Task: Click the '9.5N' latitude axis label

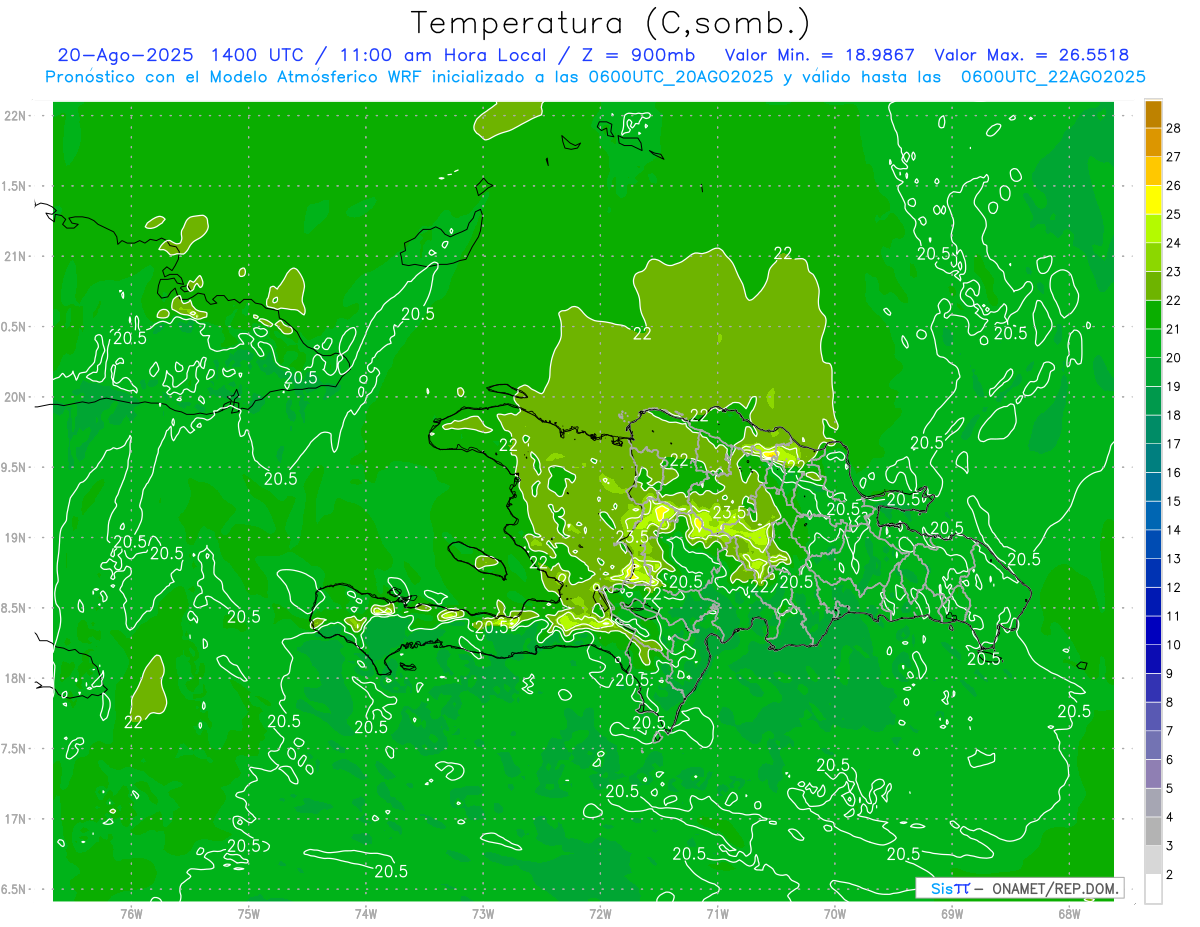Action: (15, 467)
